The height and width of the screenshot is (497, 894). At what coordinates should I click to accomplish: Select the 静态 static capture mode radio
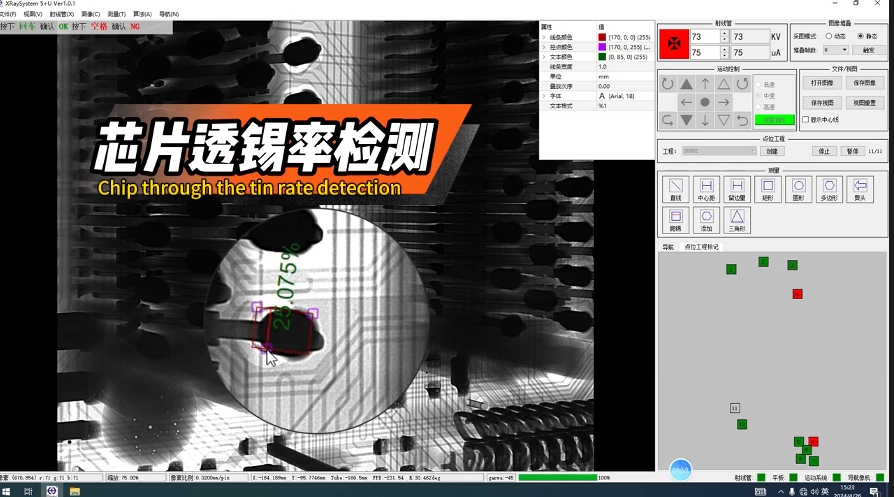(859, 36)
